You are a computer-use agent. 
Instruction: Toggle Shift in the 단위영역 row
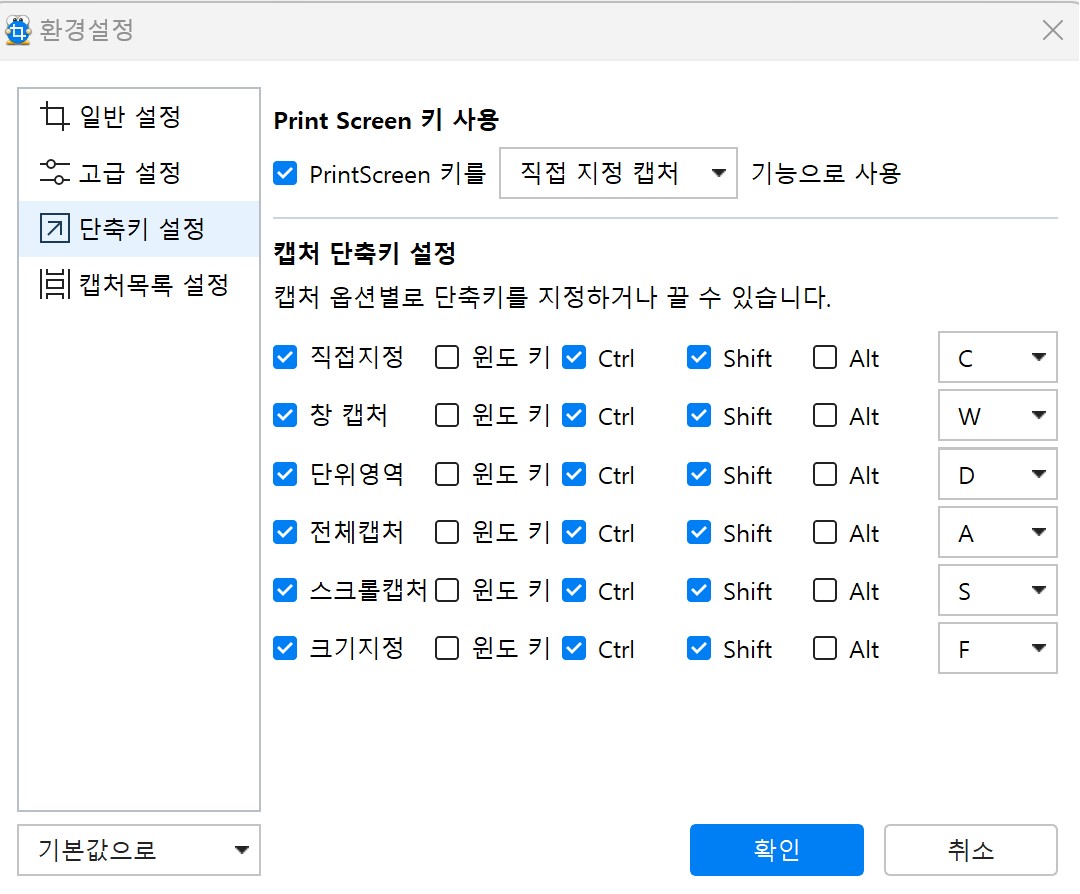point(699,474)
